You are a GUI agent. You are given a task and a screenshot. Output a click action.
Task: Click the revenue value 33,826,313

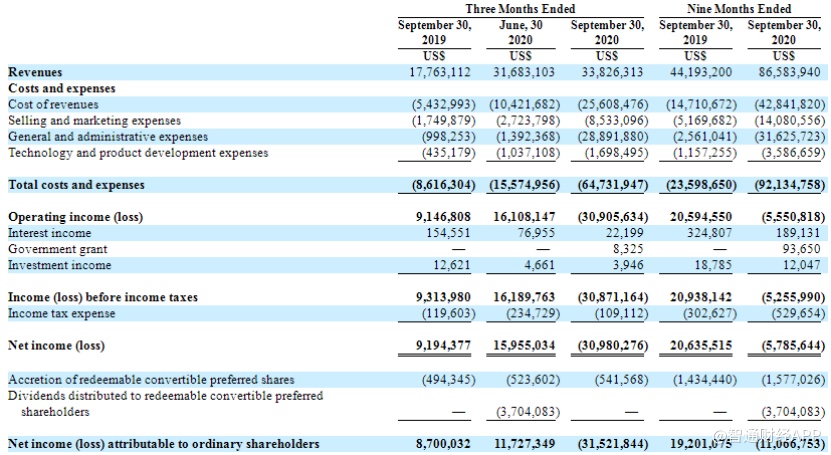[609, 72]
